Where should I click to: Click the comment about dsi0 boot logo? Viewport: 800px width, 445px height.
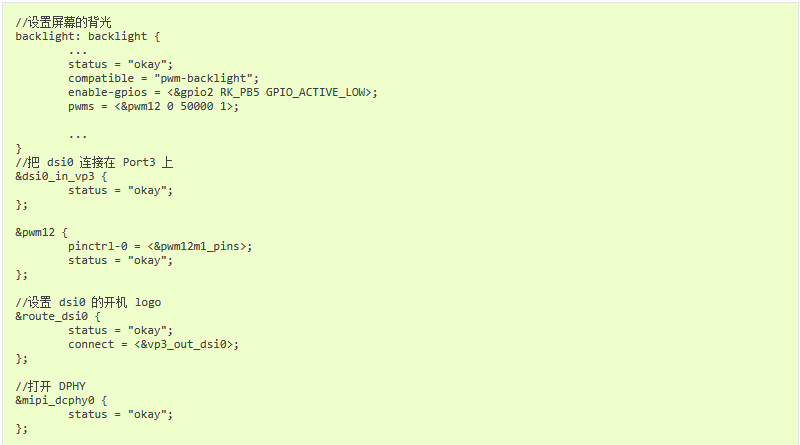click(x=88, y=303)
